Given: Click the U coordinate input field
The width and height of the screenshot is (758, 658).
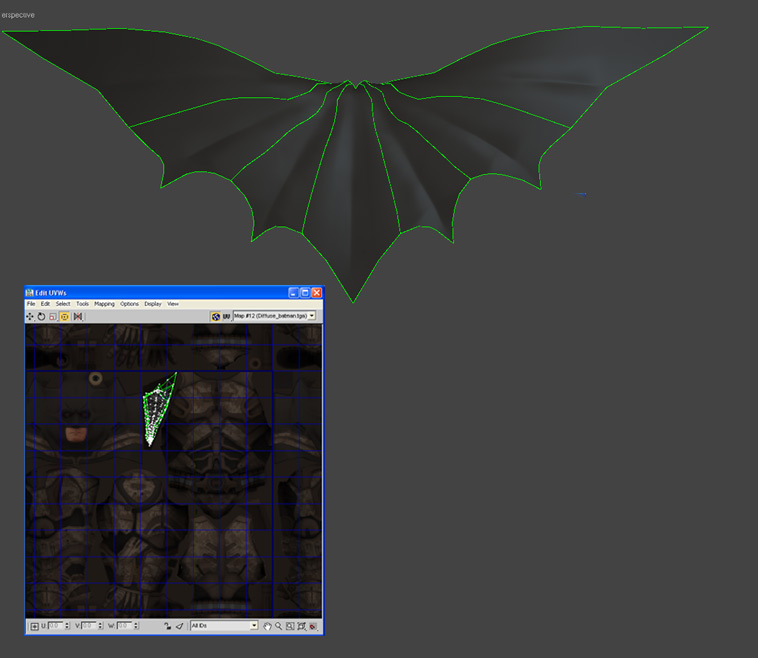Looking at the screenshot, I should click(56, 626).
